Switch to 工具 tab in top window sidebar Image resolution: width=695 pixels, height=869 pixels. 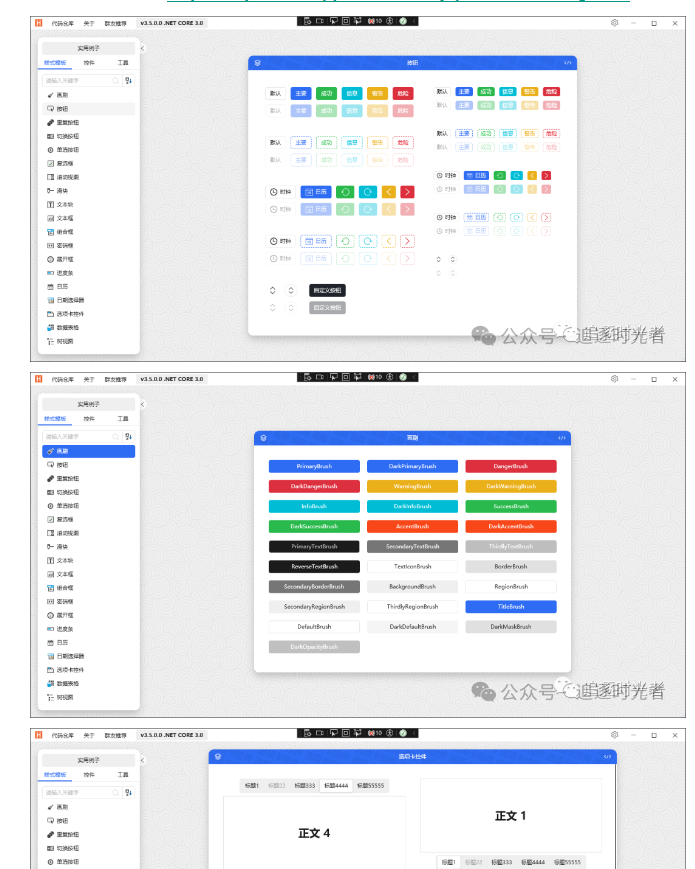[122, 63]
